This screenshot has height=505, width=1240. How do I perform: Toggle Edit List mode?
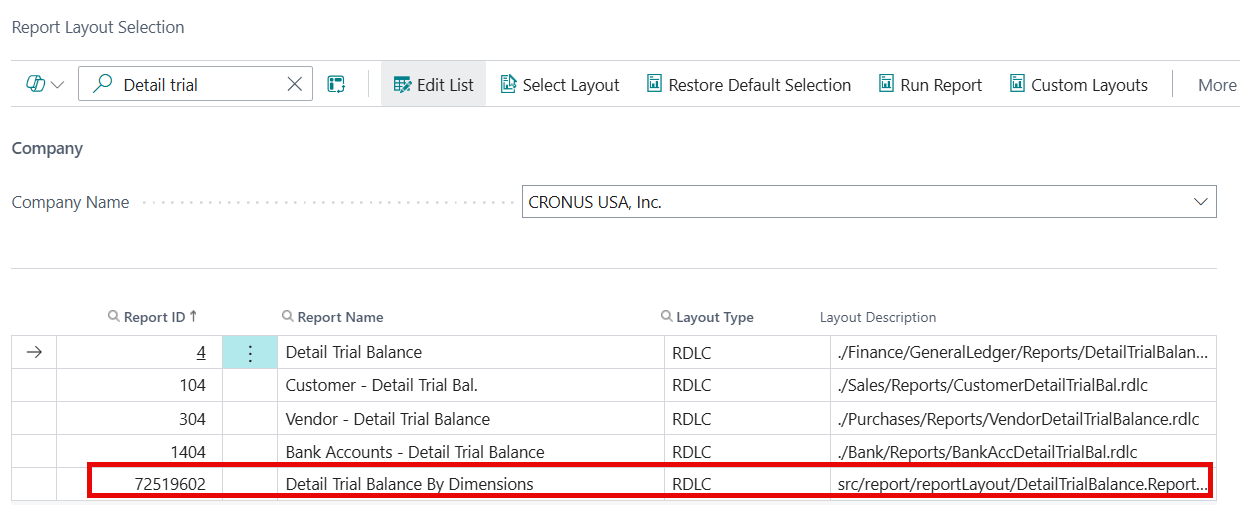click(x=434, y=85)
